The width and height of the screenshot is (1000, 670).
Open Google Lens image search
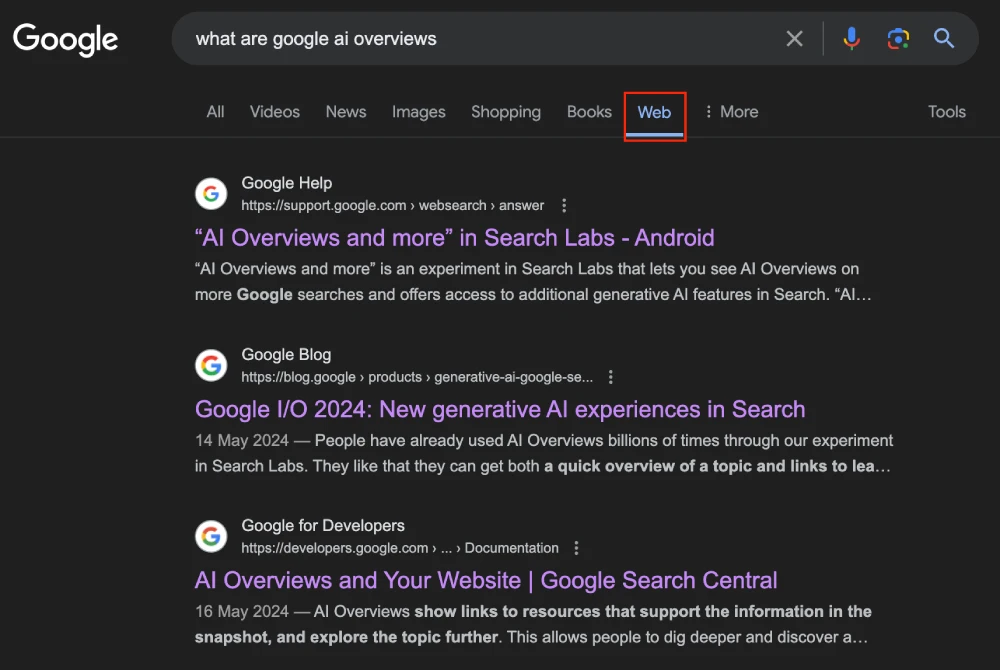click(x=898, y=39)
